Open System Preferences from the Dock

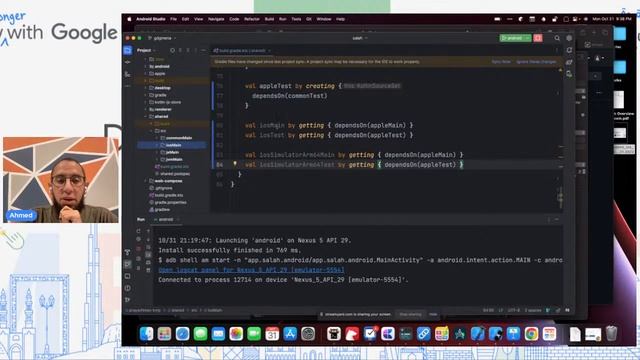pyautogui.click(x=308, y=334)
